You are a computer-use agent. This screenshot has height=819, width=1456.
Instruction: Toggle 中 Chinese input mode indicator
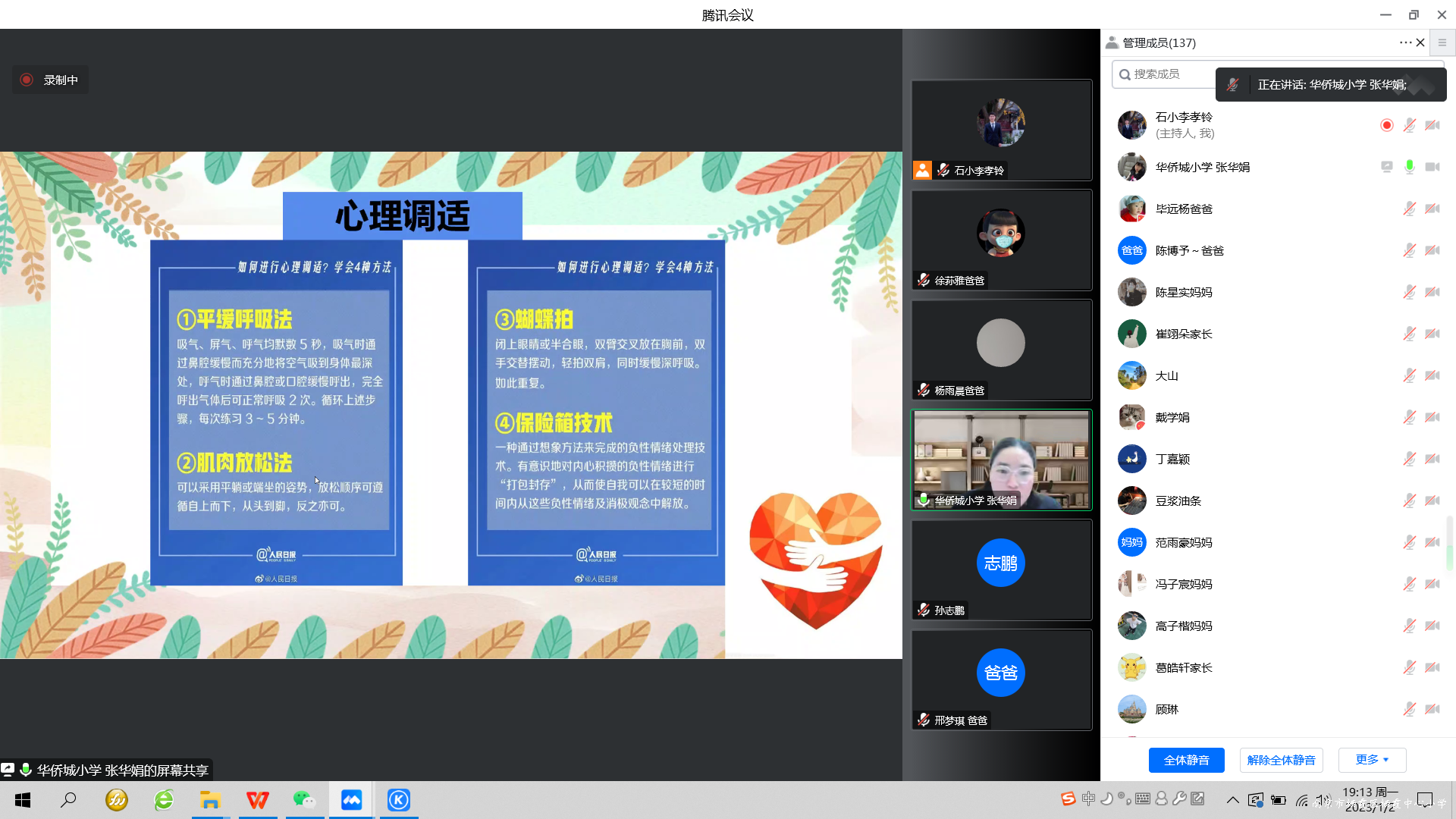[1089, 799]
